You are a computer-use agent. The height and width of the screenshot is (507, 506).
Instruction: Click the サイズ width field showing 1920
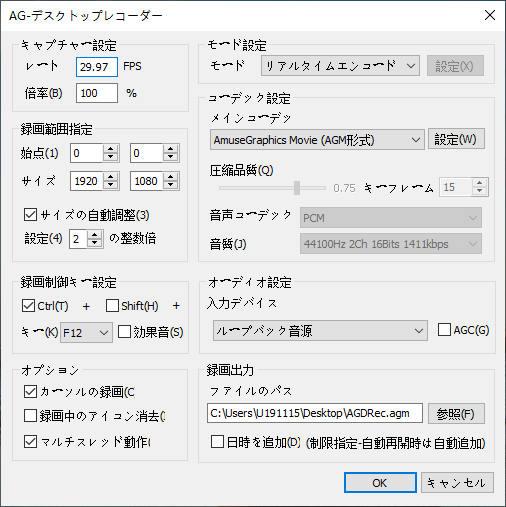[x=86, y=181]
